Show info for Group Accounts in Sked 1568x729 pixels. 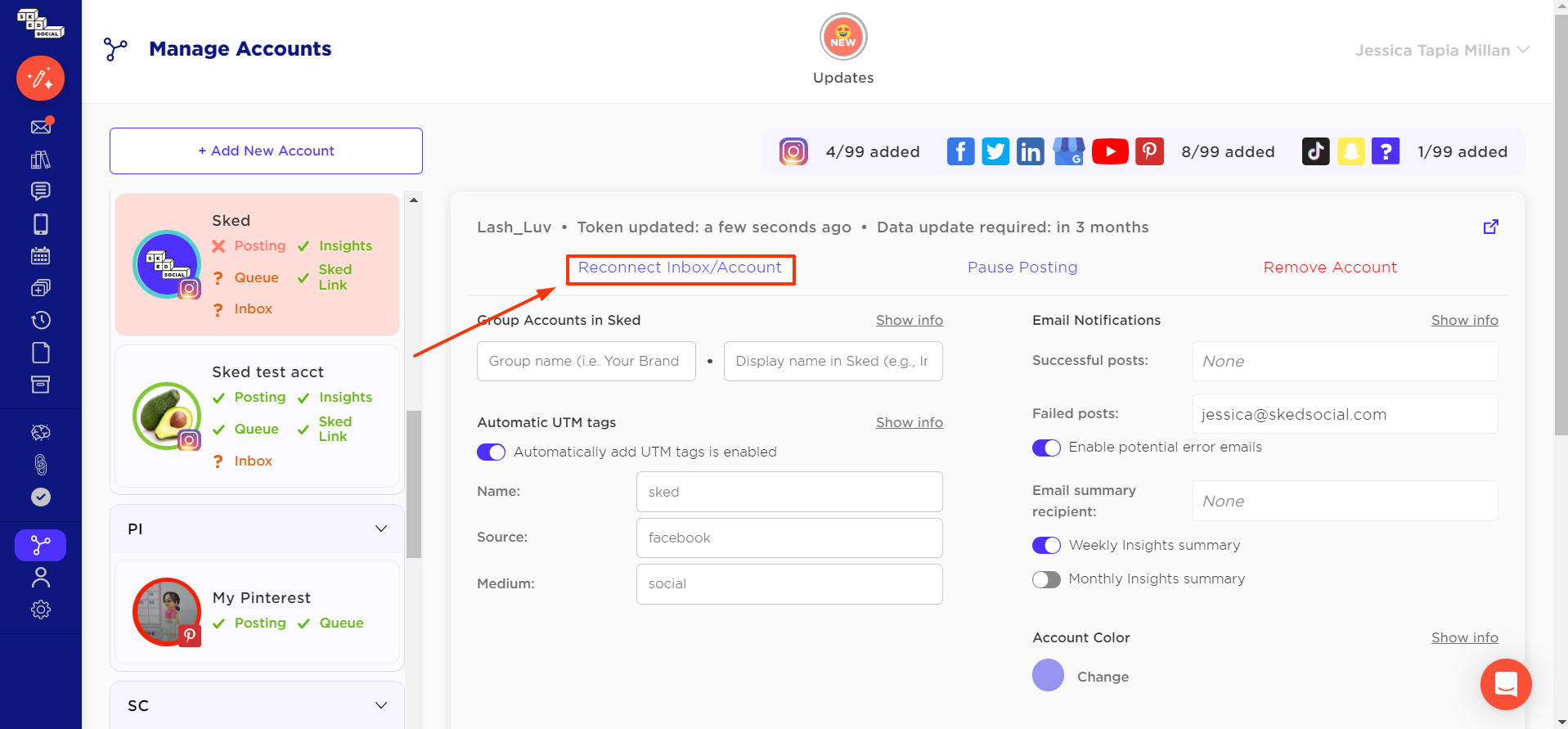[909, 320]
